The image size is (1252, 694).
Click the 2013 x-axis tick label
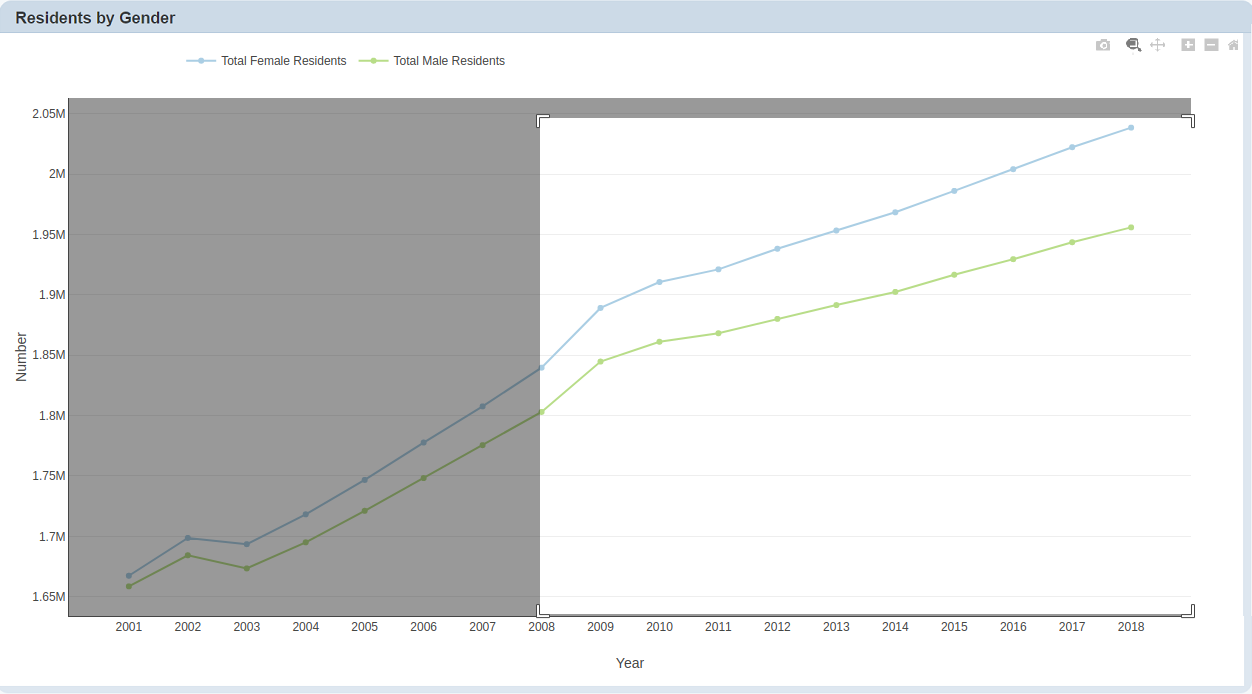[836, 627]
